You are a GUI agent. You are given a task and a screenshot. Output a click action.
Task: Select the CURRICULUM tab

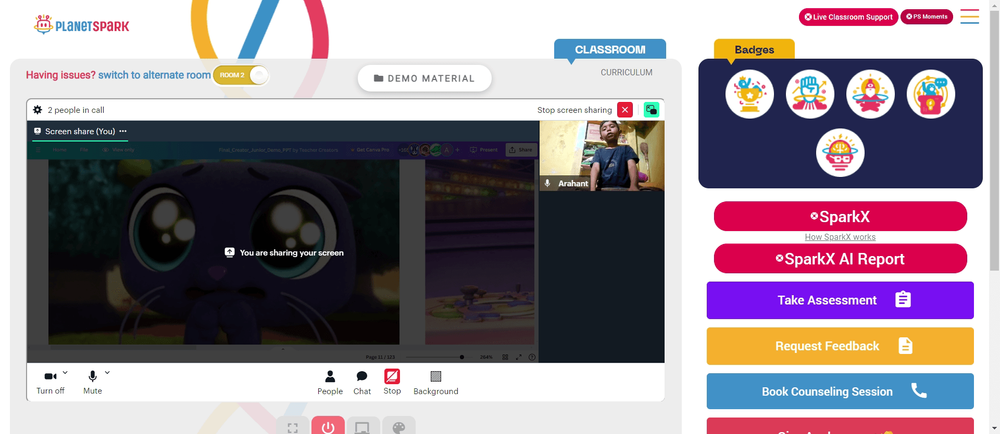click(x=626, y=73)
